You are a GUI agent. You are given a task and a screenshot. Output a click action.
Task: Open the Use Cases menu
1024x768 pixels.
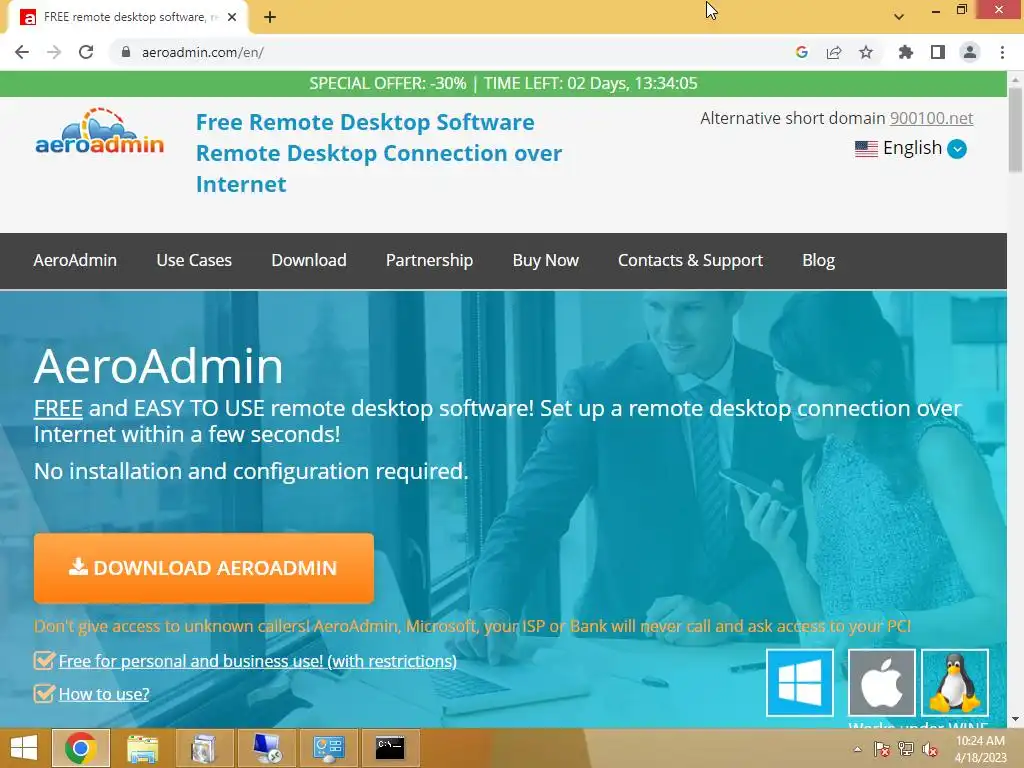(194, 261)
